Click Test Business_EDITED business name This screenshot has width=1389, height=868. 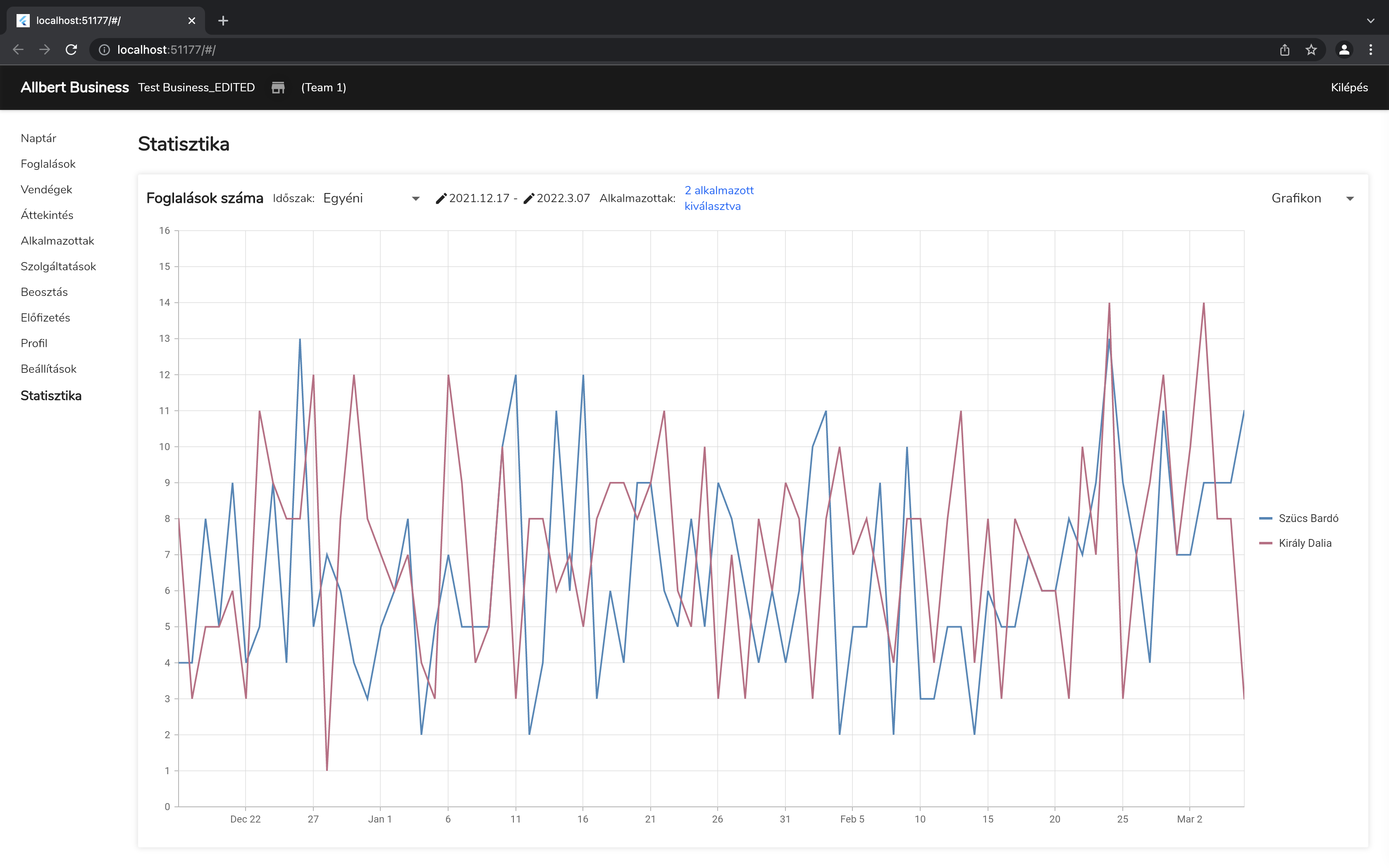pyautogui.click(x=196, y=87)
